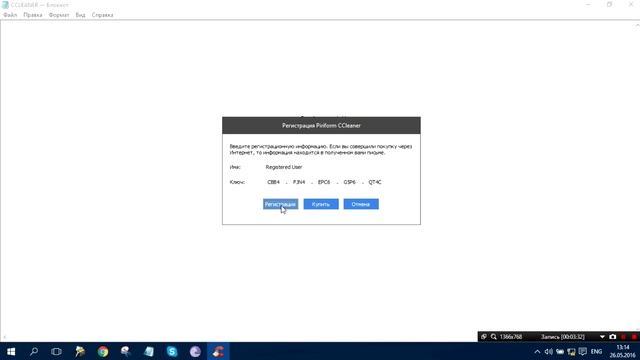Open the recorder dropdown arrow
This screenshot has height=360, width=640.
coord(602,337)
